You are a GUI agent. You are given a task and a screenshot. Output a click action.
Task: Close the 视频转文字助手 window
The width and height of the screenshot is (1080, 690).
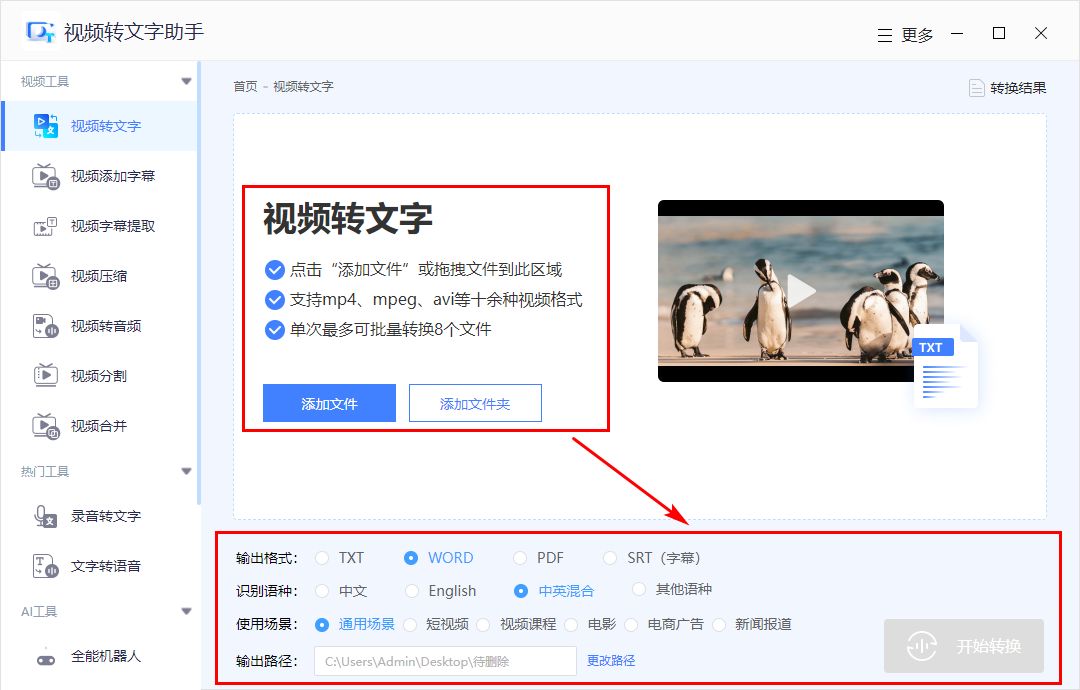click(x=1041, y=33)
